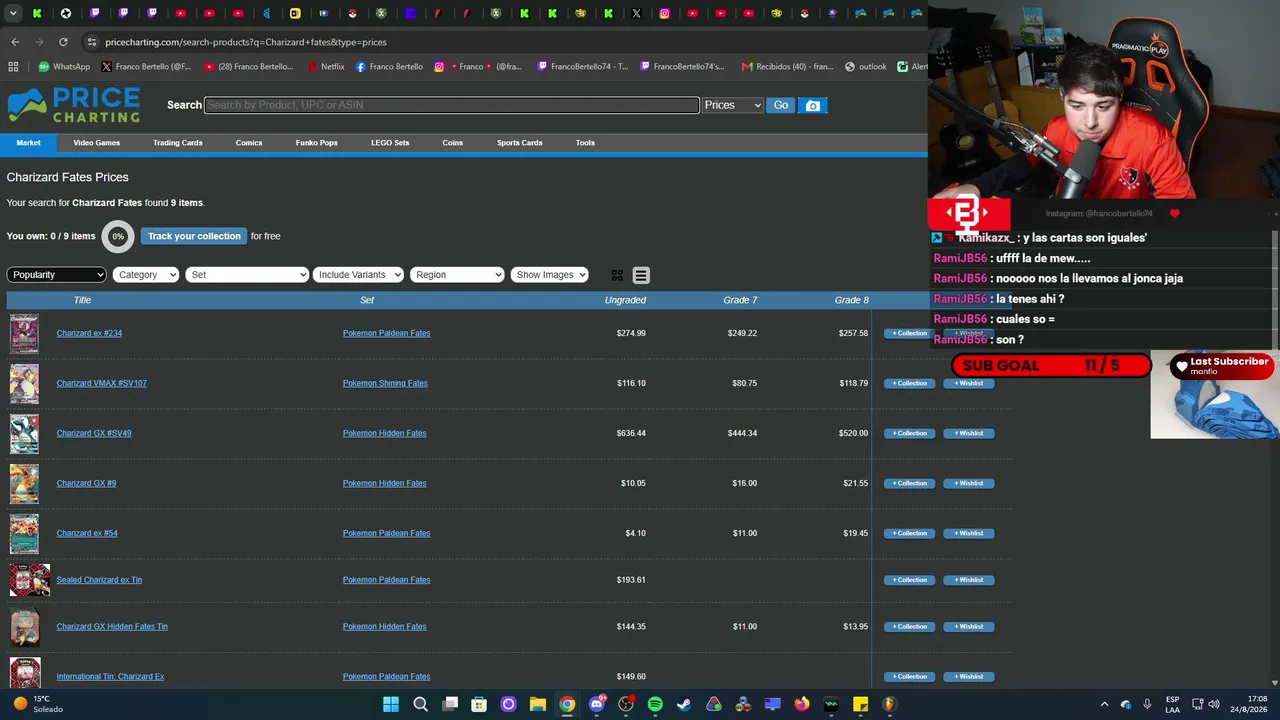Open the volume control in system tray
Screen dimensions: 1280x720
(x=1214, y=704)
